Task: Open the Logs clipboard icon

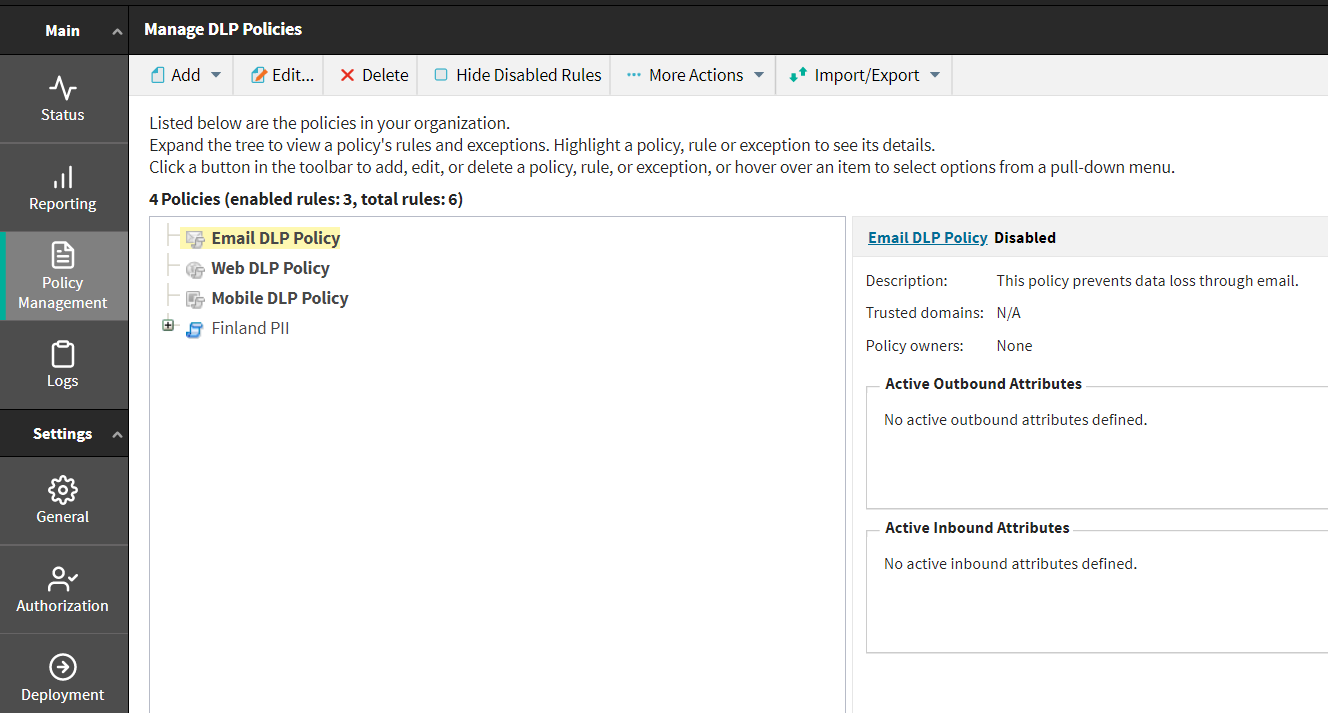Action: tap(62, 355)
